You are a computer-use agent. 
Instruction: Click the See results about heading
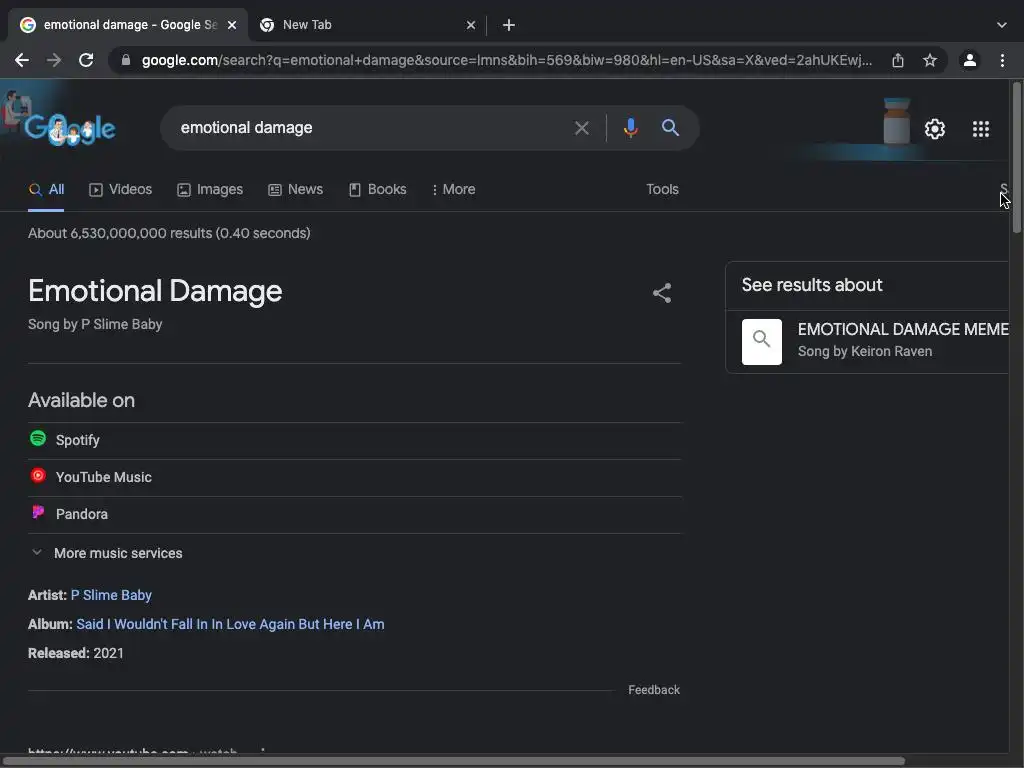pyautogui.click(x=812, y=285)
